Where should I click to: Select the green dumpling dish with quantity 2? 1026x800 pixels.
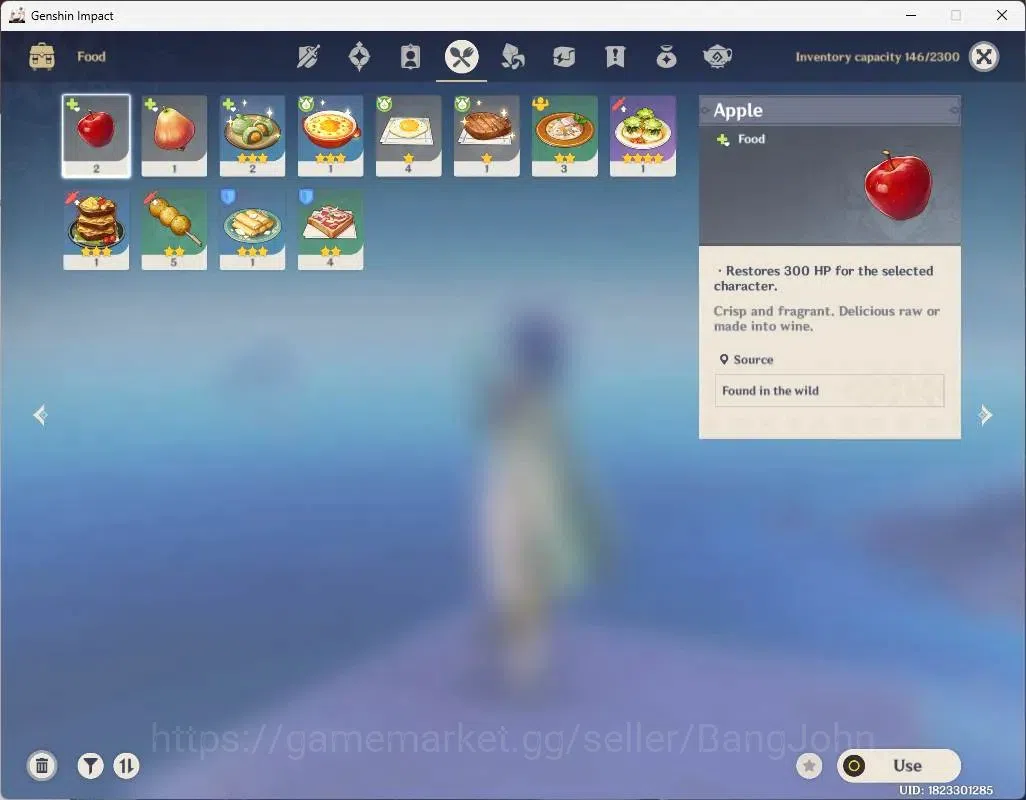click(x=252, y=136)
